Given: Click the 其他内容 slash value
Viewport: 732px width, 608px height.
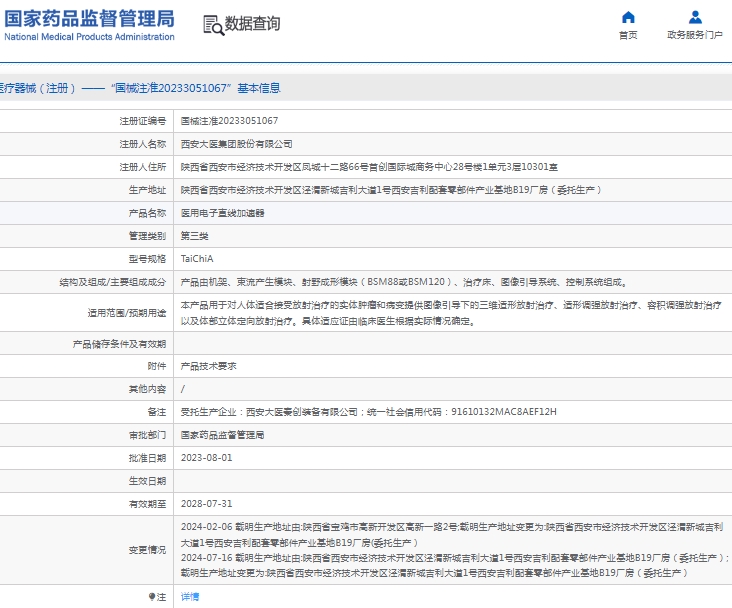Looking at the screenshot, I should pos(183,389).
